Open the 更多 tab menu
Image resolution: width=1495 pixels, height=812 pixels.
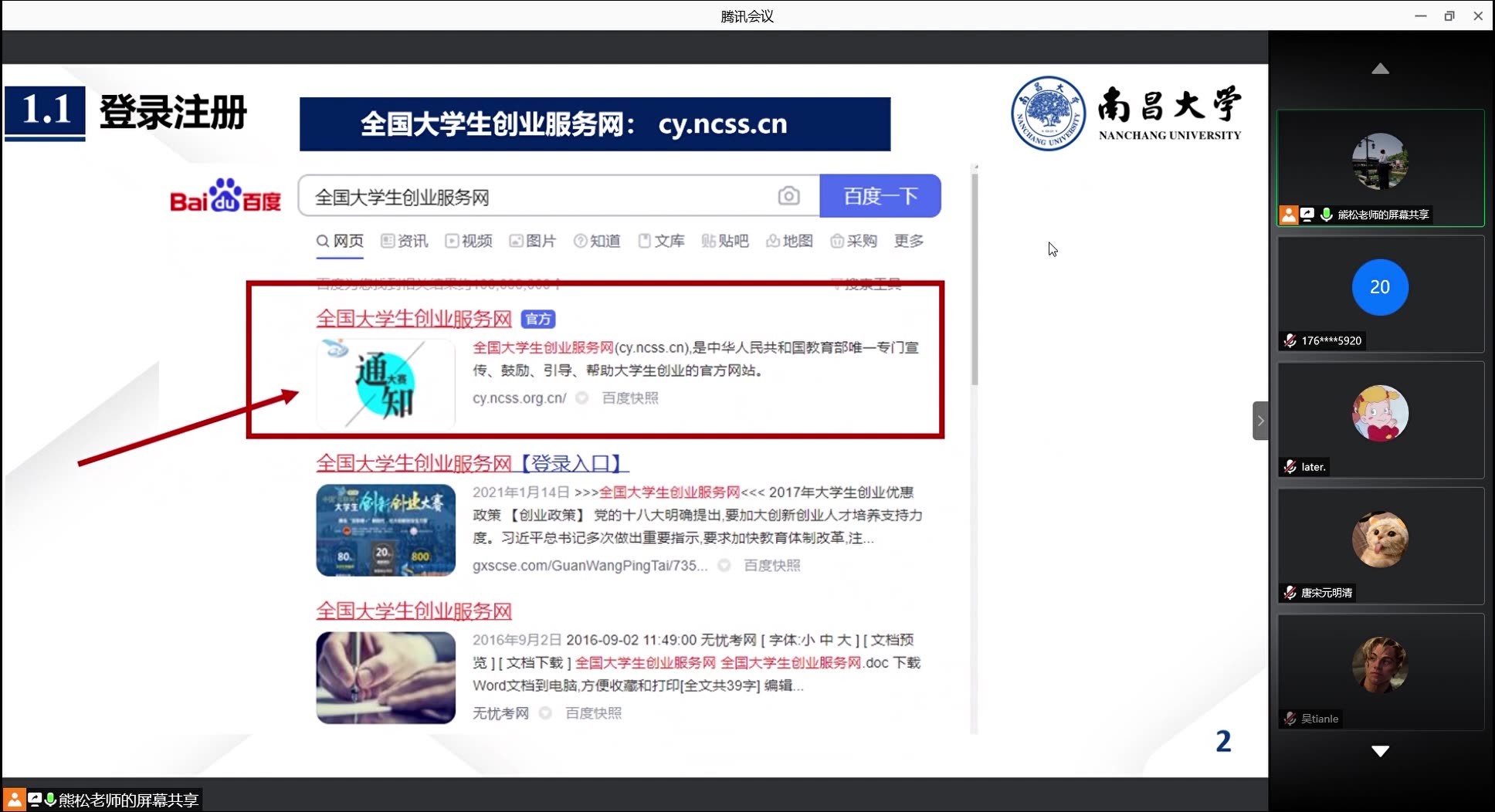point(909,242)
